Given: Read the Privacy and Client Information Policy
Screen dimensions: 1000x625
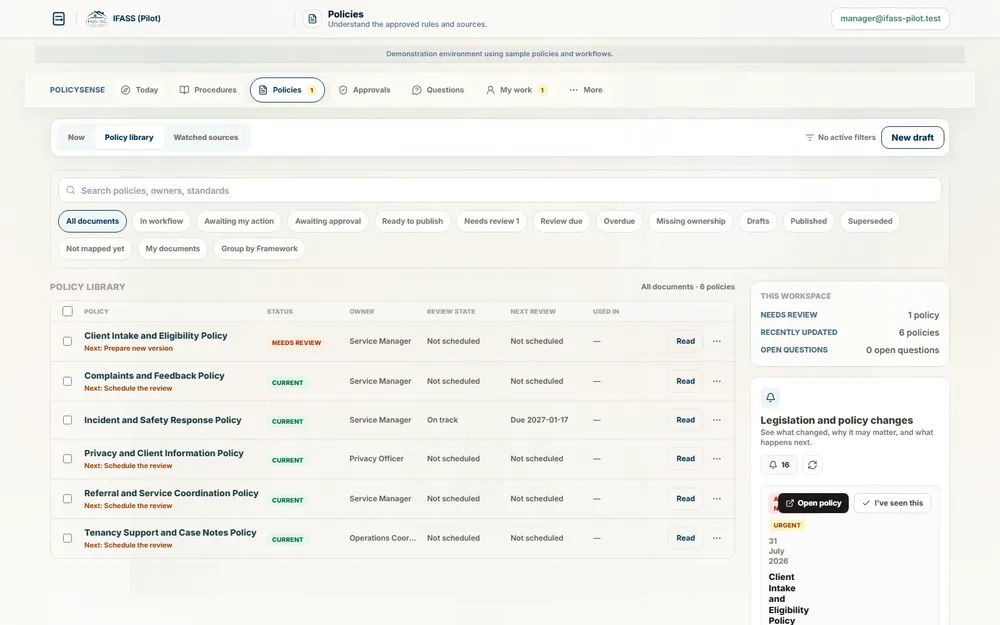Looking at the screenshot, I should (x=686, y=459).
